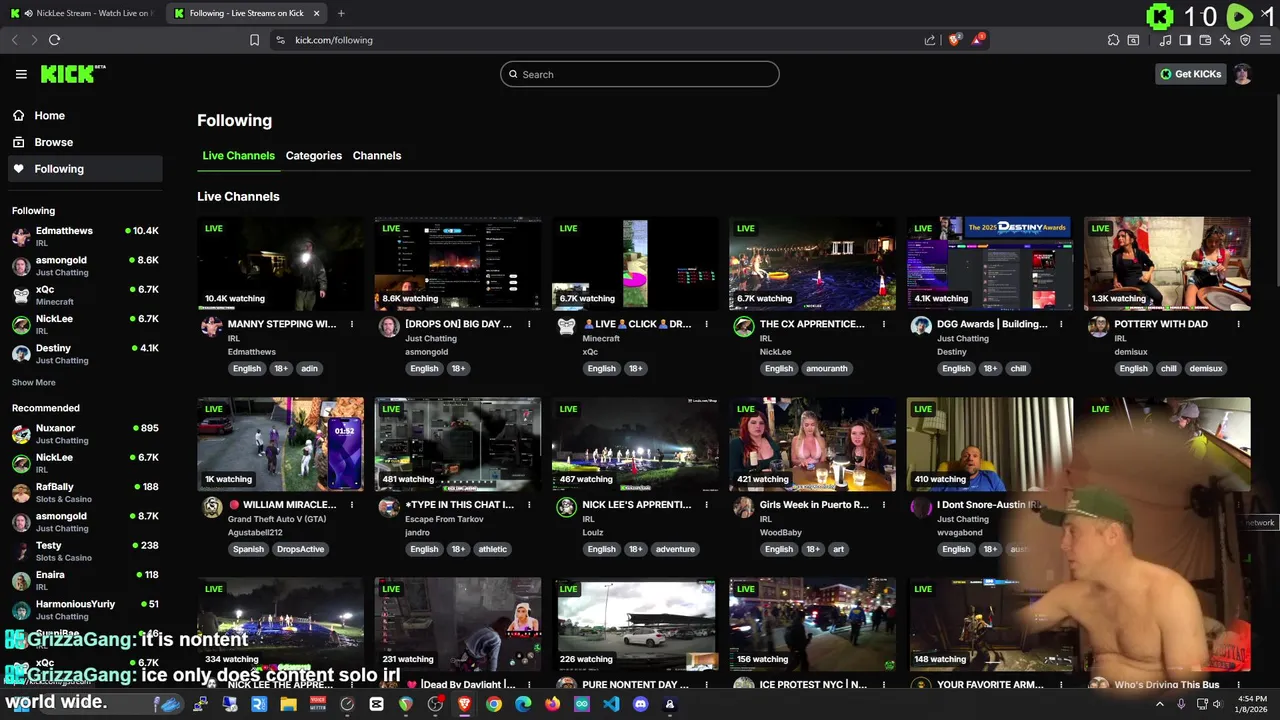This screenshot has width=1280, height=720.
Task: Select Following in sidebar
Action: pyautogui.click(x=85, y=169)
